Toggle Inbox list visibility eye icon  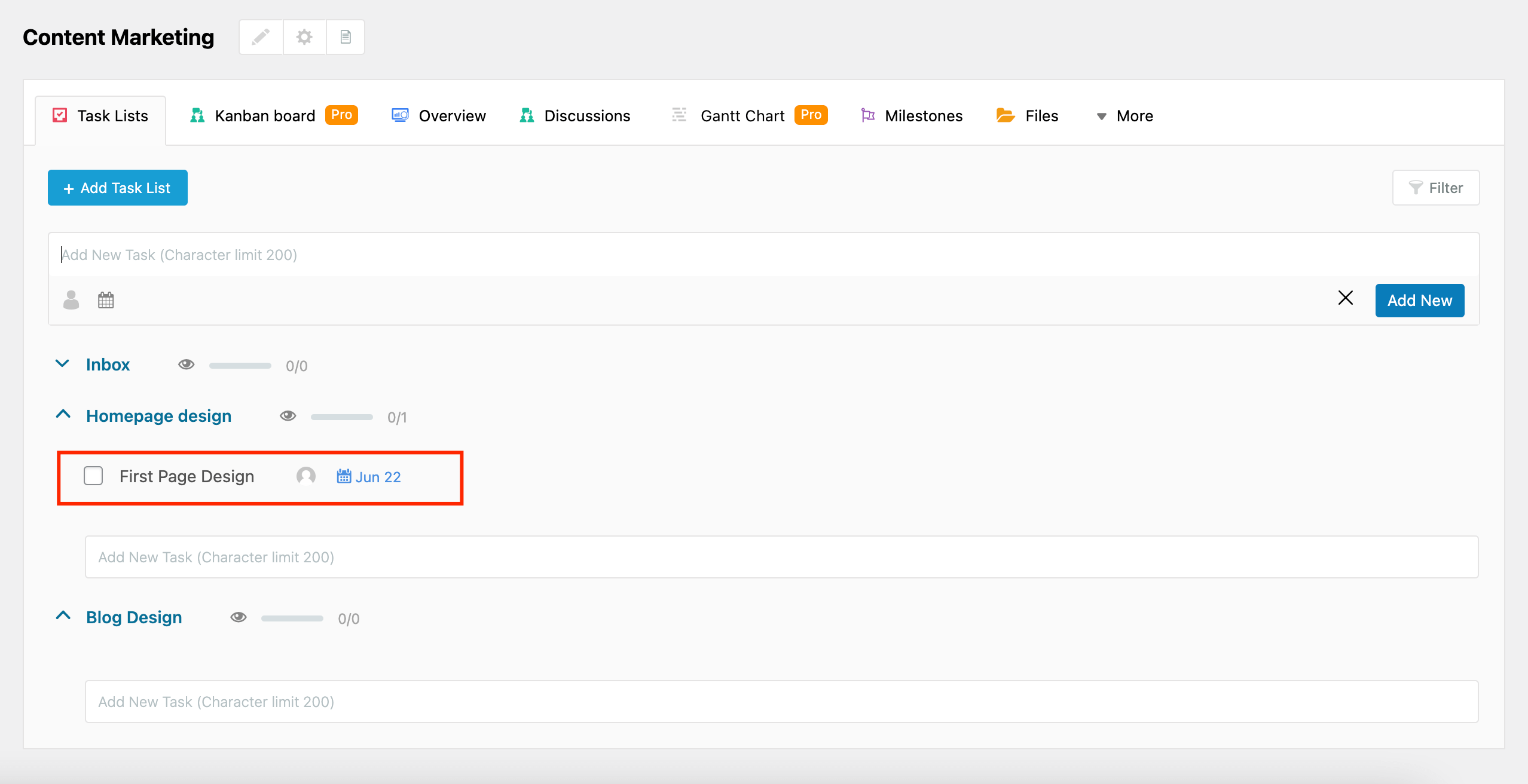[186, 365]
